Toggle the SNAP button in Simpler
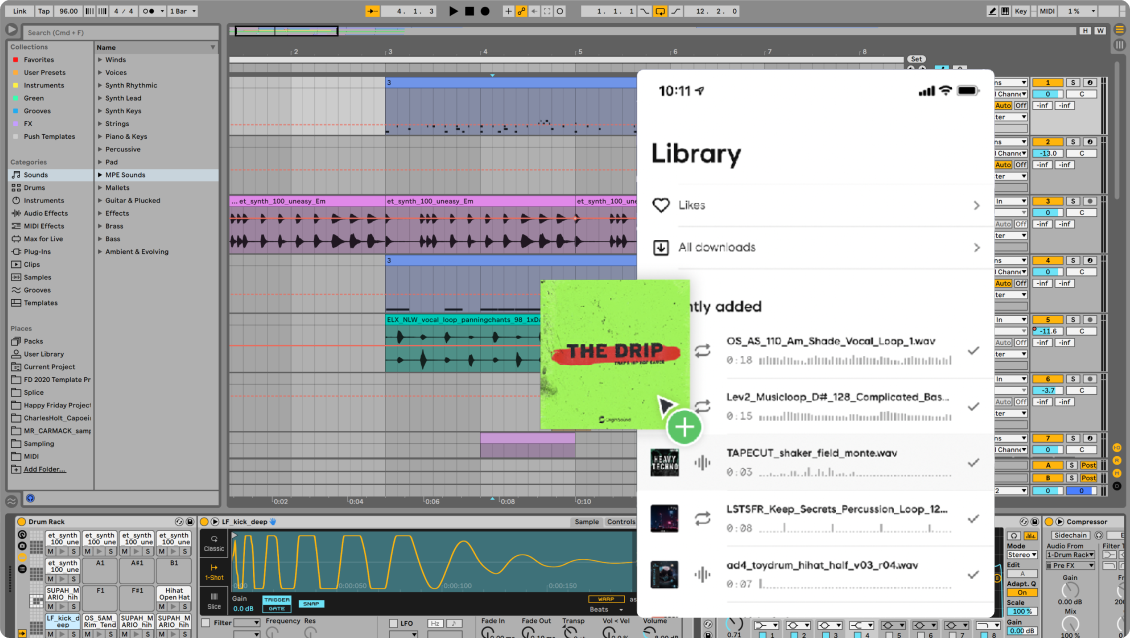Screen dimensions: 1130x638 pos(311,603)
